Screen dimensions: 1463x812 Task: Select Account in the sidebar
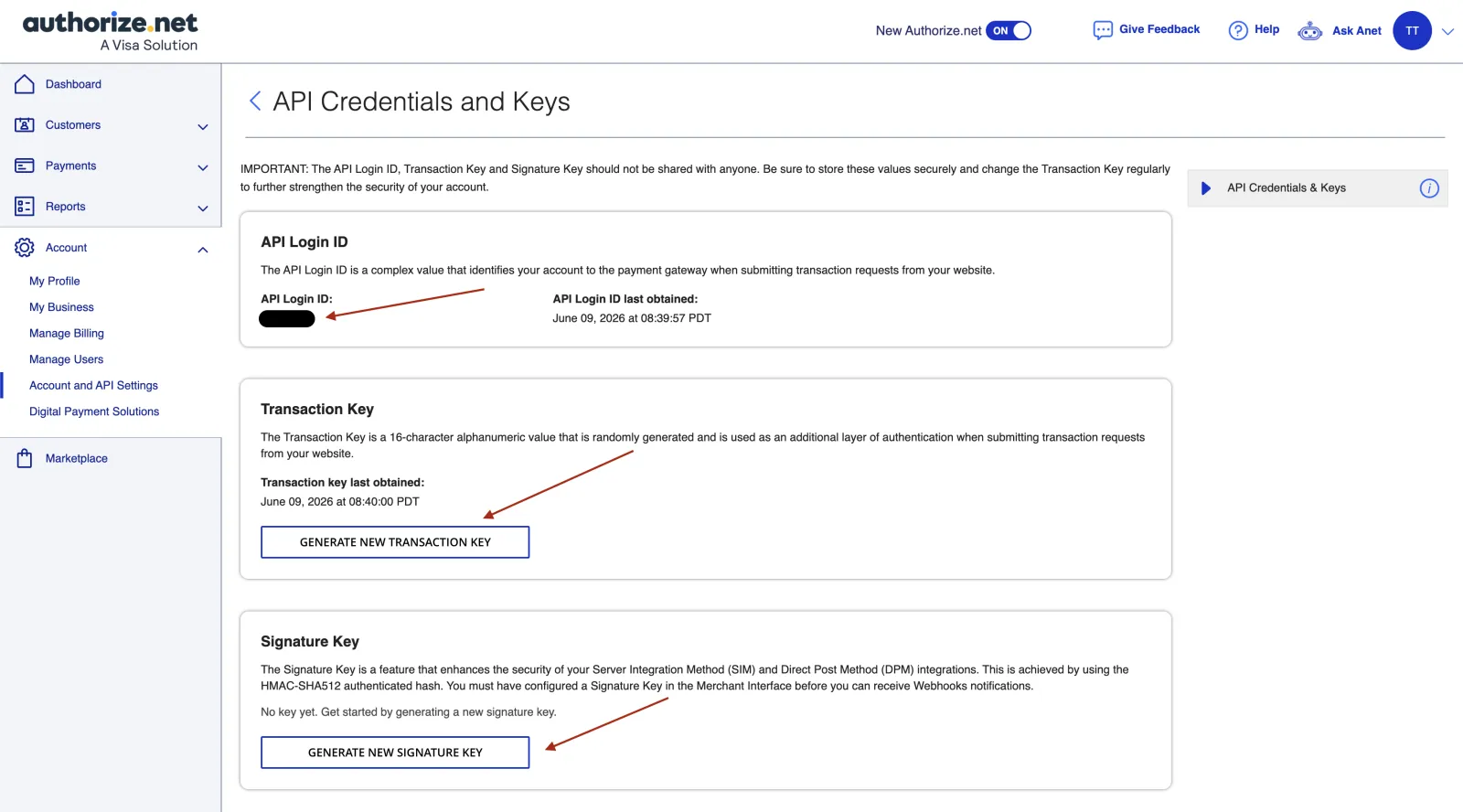66,248
